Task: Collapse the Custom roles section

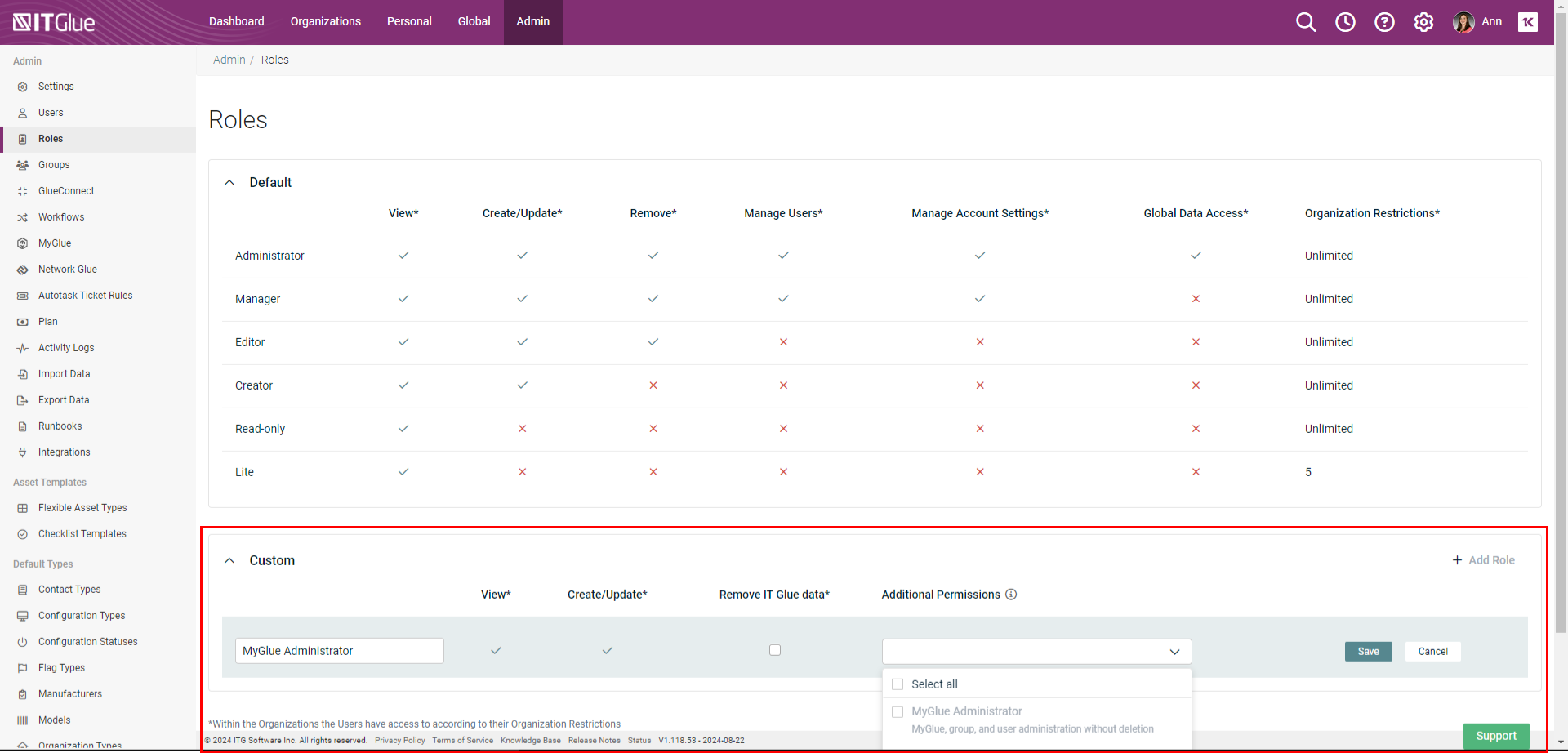Action: tap(229, 561)
